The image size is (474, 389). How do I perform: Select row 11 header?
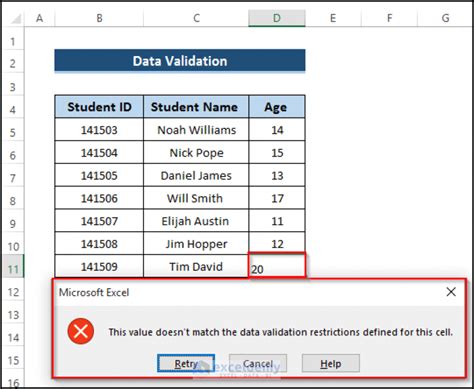13,266
